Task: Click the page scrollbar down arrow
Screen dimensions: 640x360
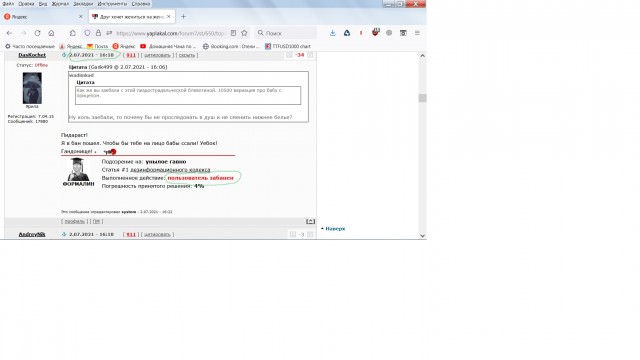Action: click(x=422, y=236)
